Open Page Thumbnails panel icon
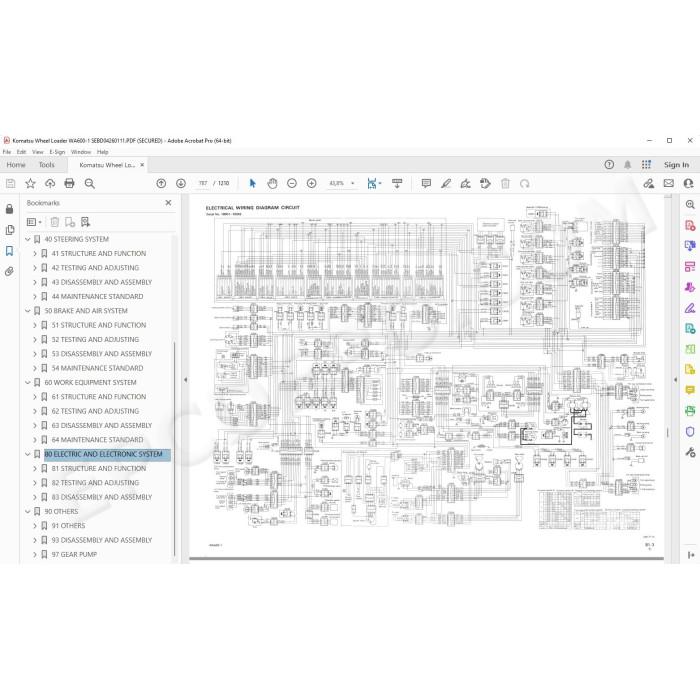700x700 pixels. (9, 230)
